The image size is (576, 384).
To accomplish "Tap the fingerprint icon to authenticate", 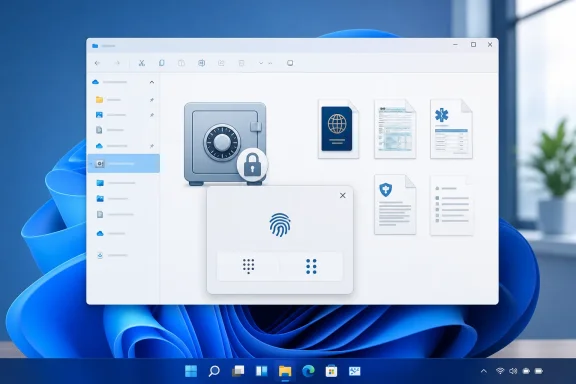I will tap(280, 225).
